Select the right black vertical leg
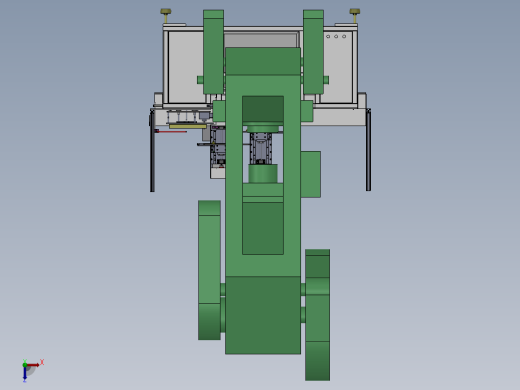This screenshot has height=390, width=520. tap(368, 150)
